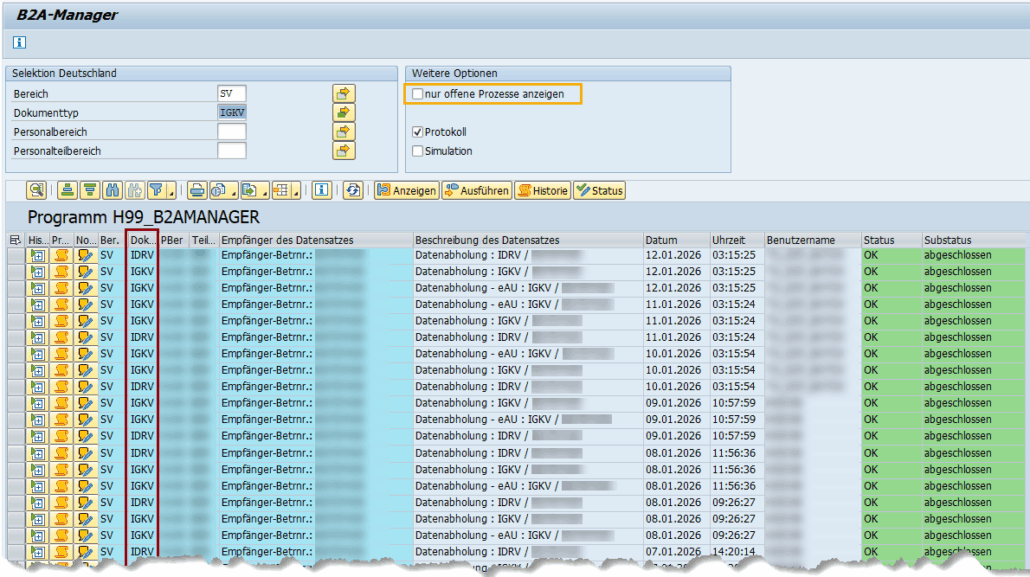This screenshot has height=577, width=1030.
Task: Sort the list in ascending order
Action: pos(67,190)
